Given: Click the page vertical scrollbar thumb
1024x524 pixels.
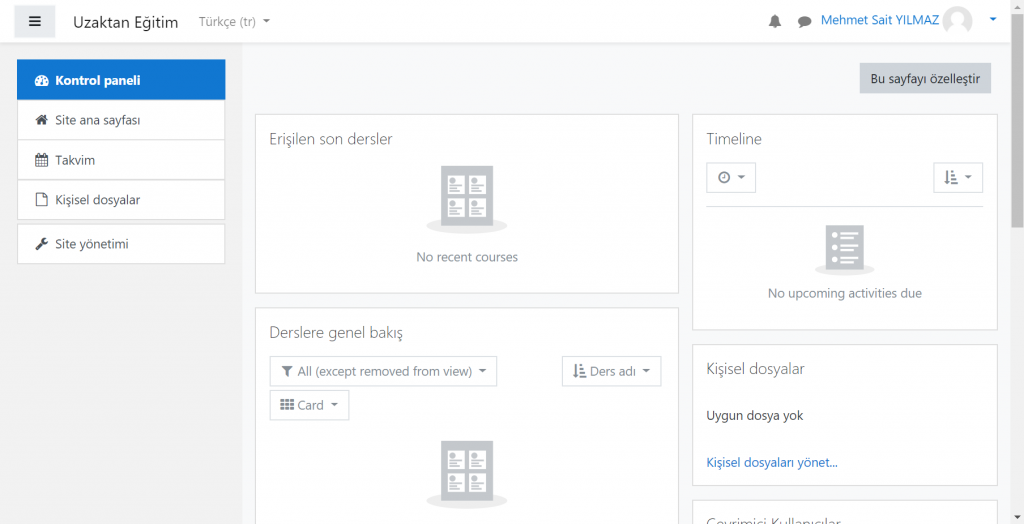Looking at the screenshot, I should (x=1017, y=121).
